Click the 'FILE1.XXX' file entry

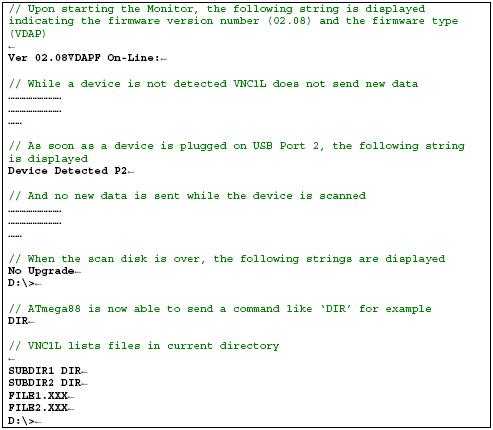(x=38, y=396)
